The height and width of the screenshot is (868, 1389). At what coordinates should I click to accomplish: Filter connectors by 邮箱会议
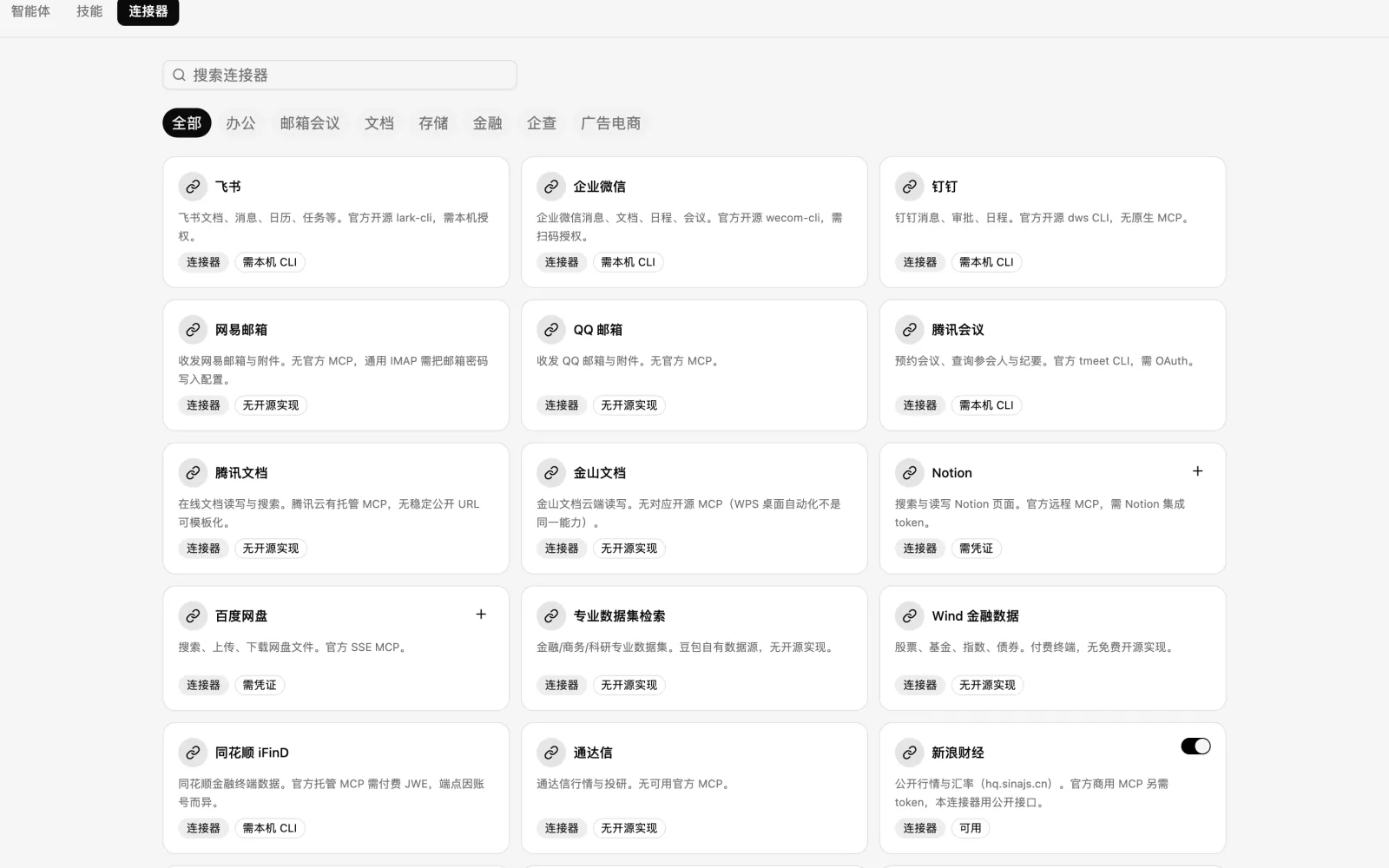point(310,123)
